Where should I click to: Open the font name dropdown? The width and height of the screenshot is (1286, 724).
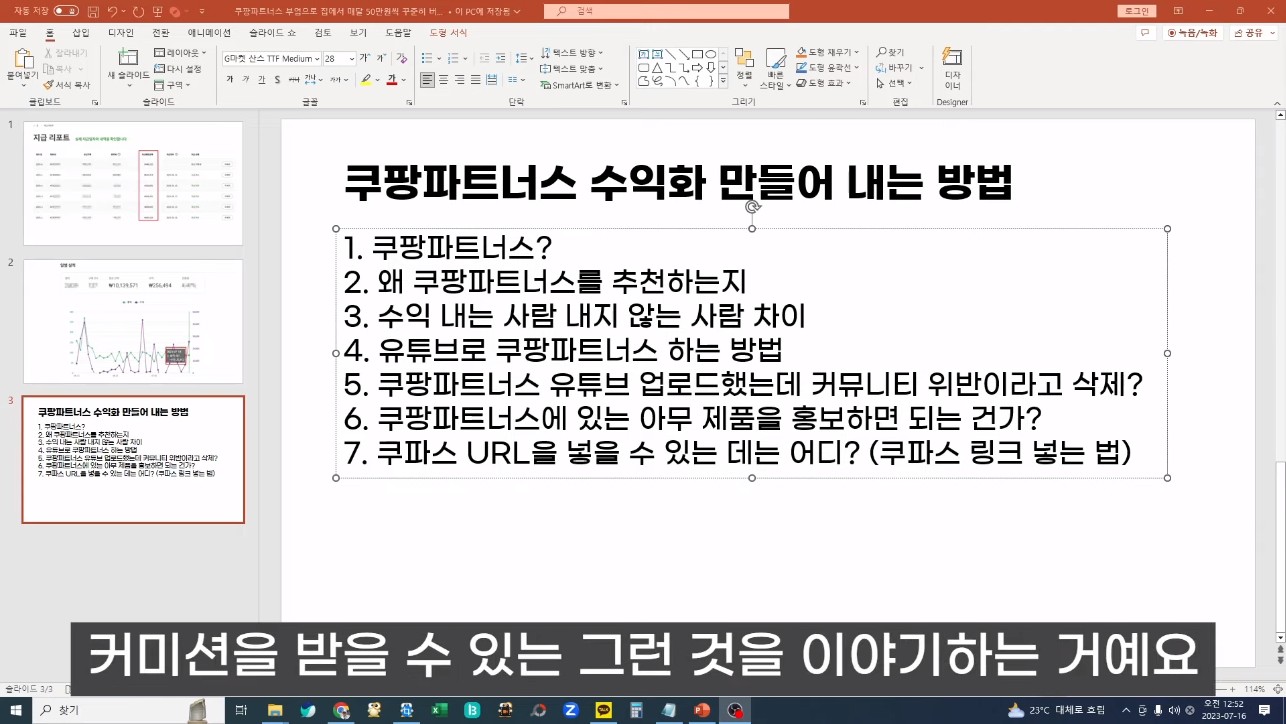tap(317, 59)
